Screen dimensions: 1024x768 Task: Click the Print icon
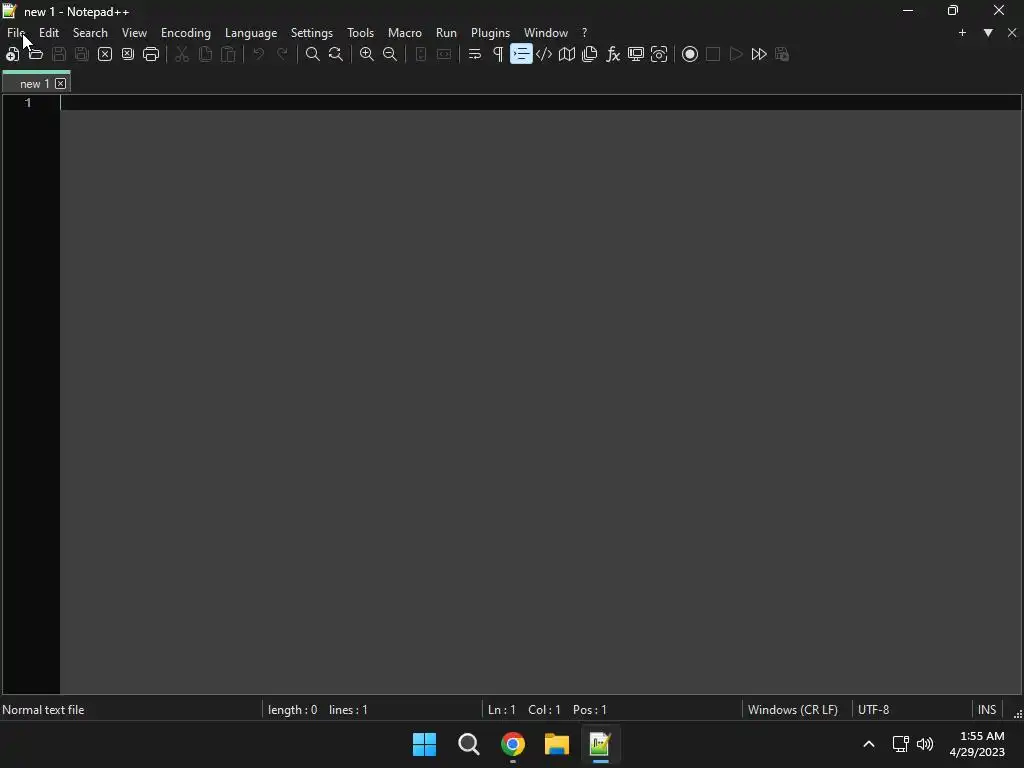(x=151, y=54)
